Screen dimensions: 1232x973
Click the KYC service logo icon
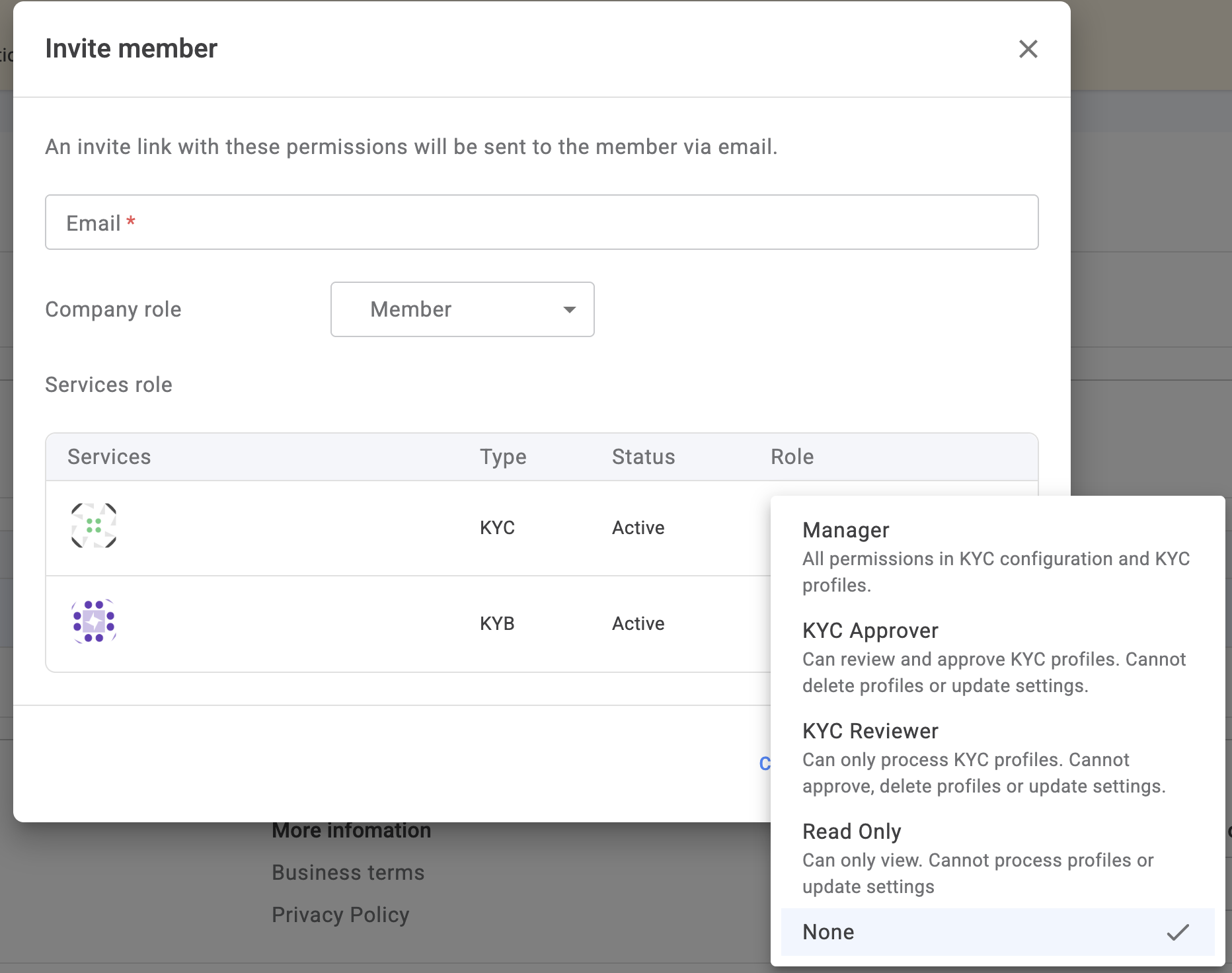(94, 526)
